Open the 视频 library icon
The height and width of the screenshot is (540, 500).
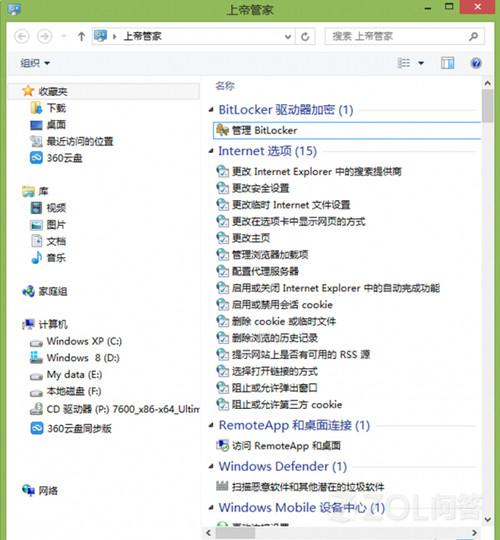tap(37, 208)
